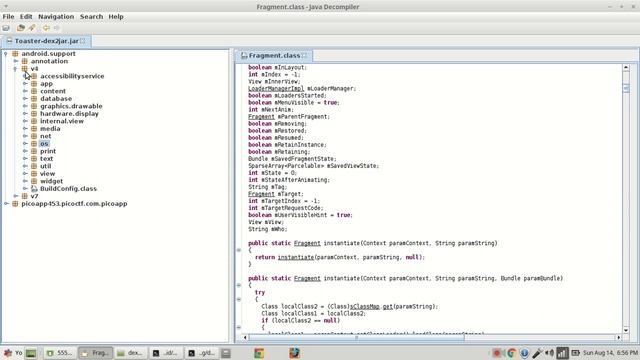Click the battery indicator tray icon
Viewport: 640px width, 360px height.
pos(576,353)
